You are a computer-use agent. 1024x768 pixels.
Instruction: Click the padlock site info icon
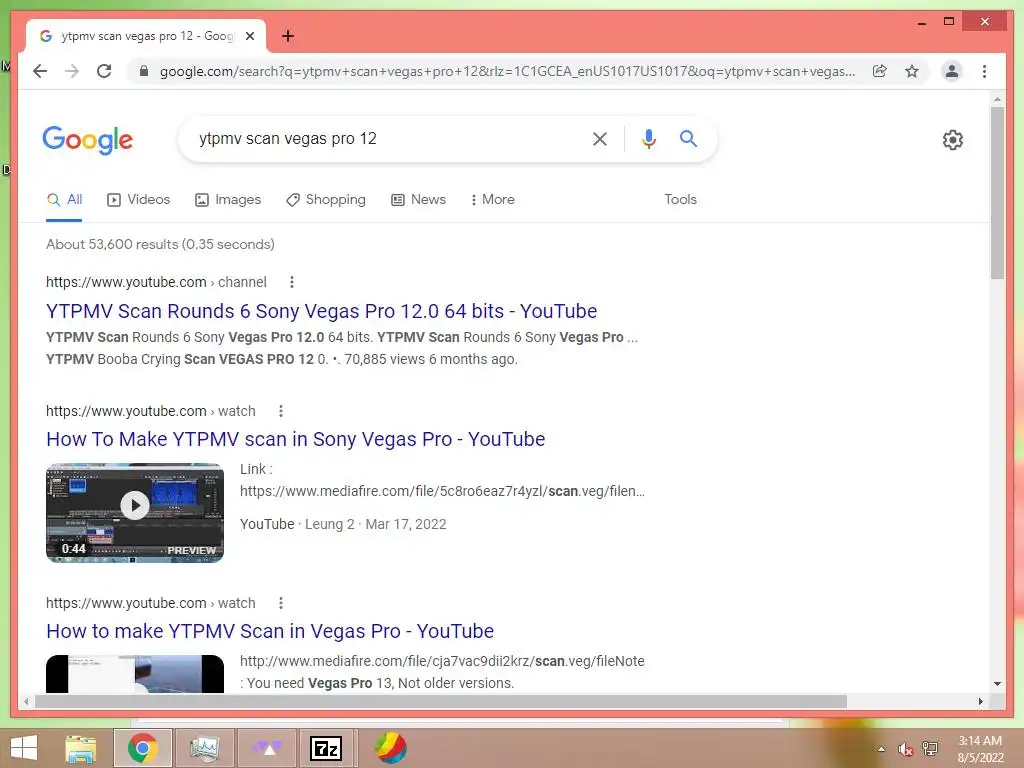pos(144,71)
